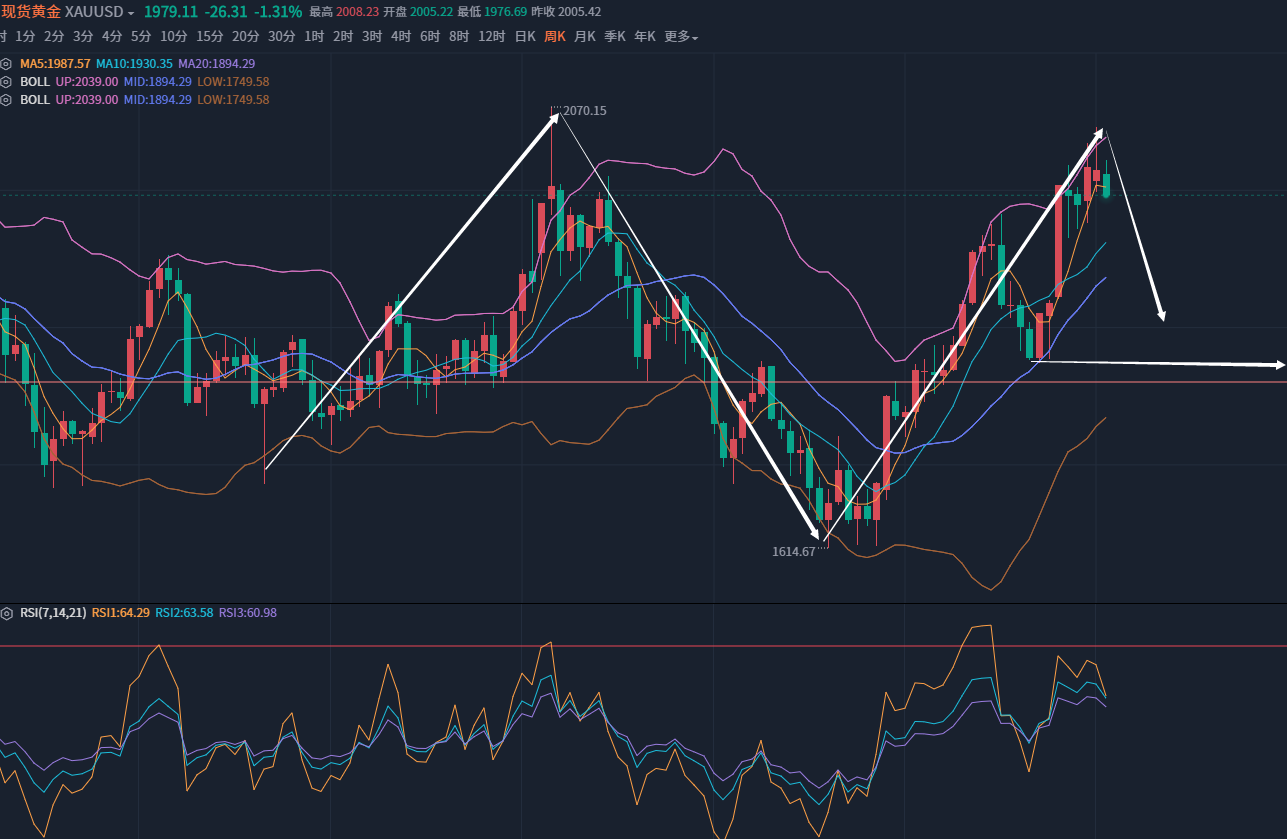Click the MA20:1894.29 indicator label
This screenshot has width=1287, height=839.
pos(216,63)
